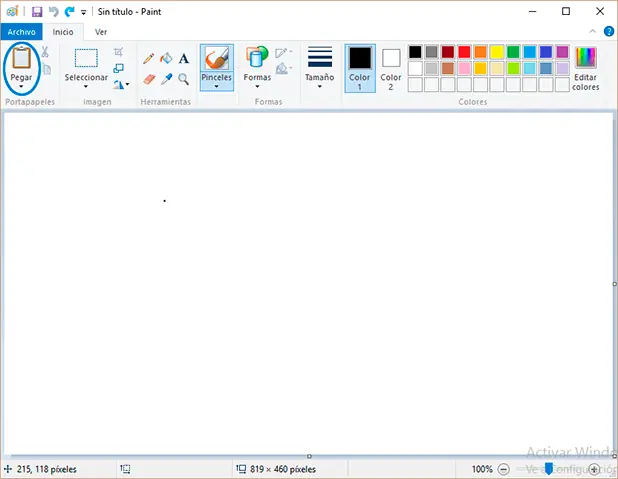Open the Help question mark icon
Viewport: 618px width, 479px height.
[609, 31]
